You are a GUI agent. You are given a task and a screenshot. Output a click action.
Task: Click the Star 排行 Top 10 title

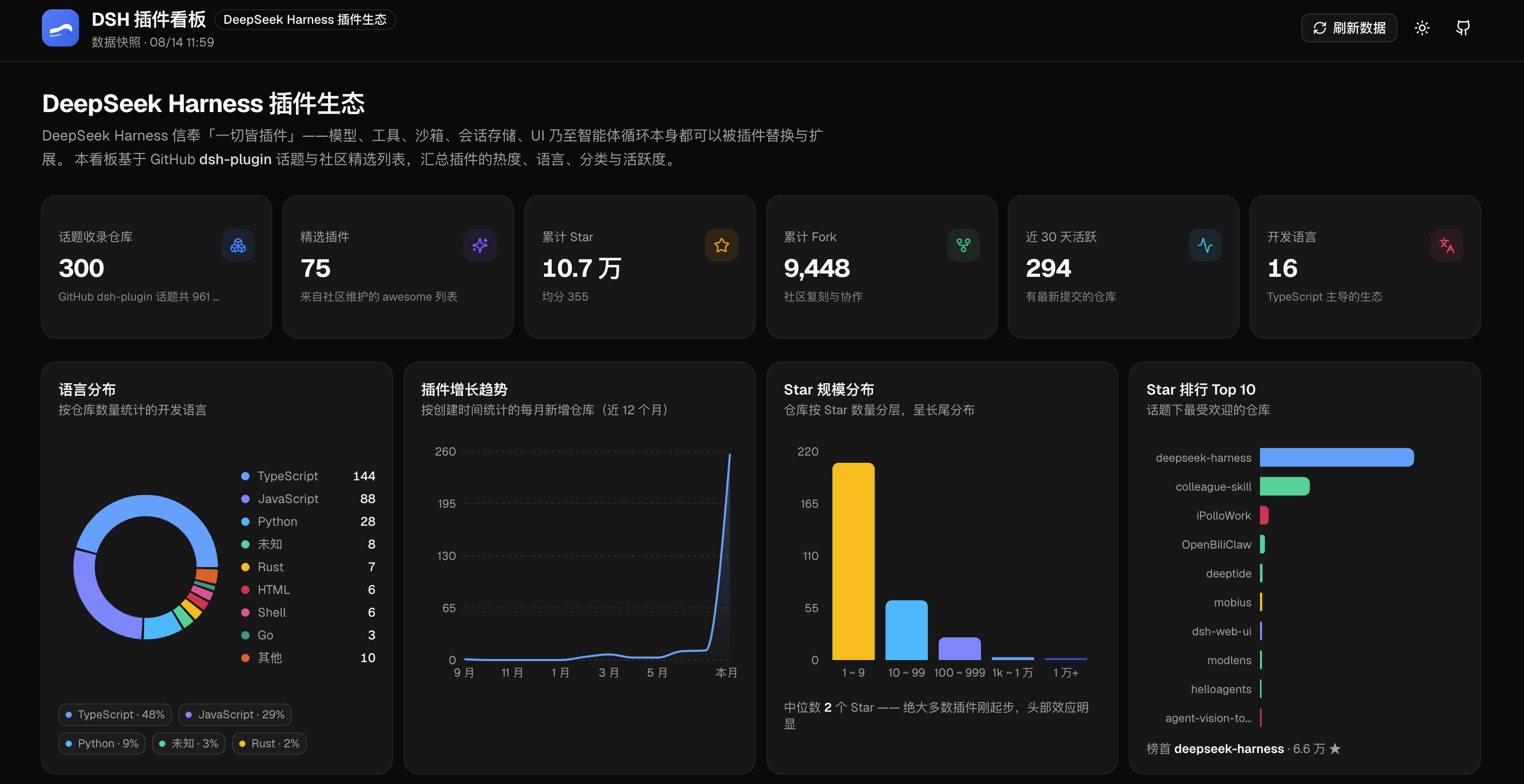pyautogui.click(x=1201, y=389)
